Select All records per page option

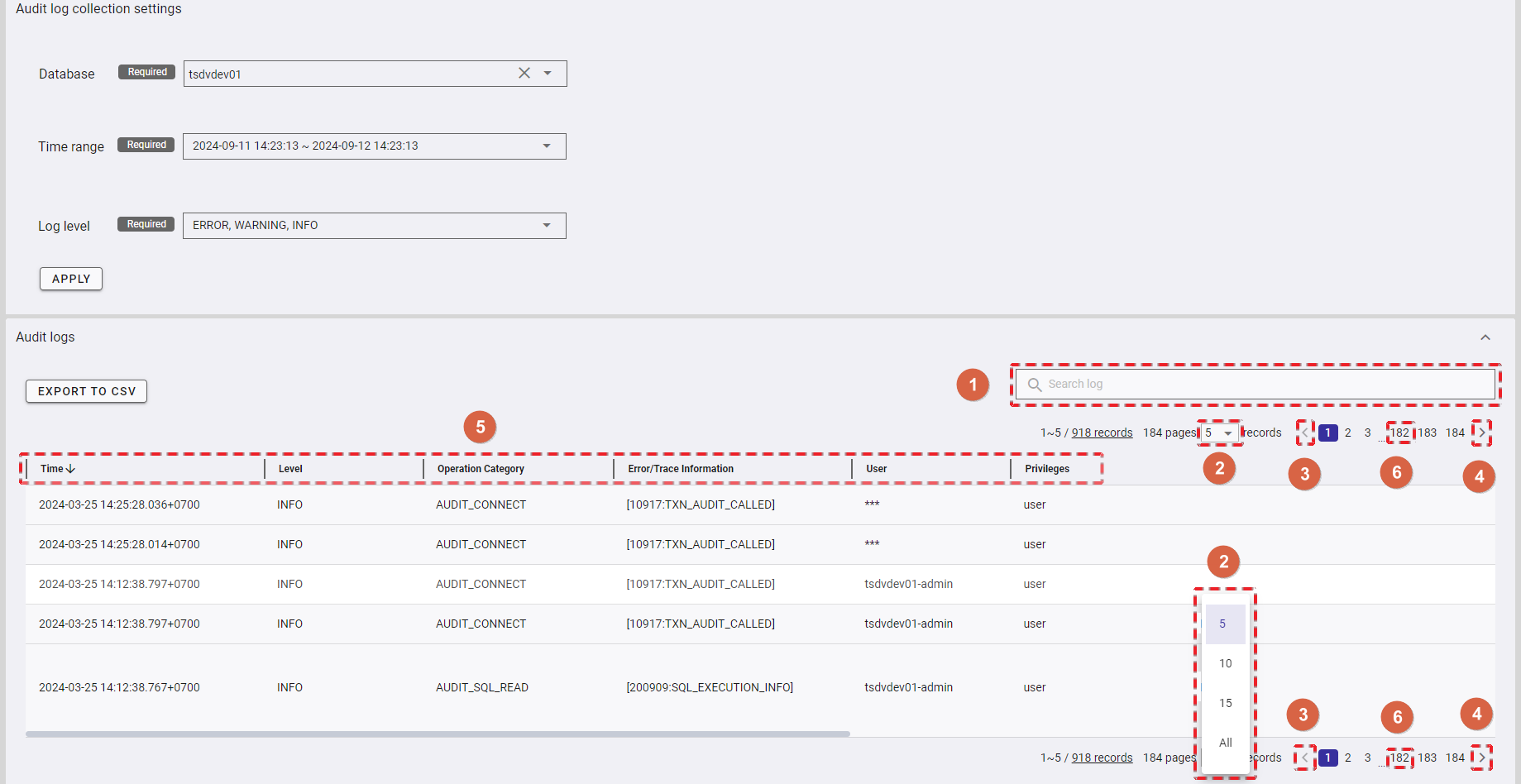coord(1225,743)
